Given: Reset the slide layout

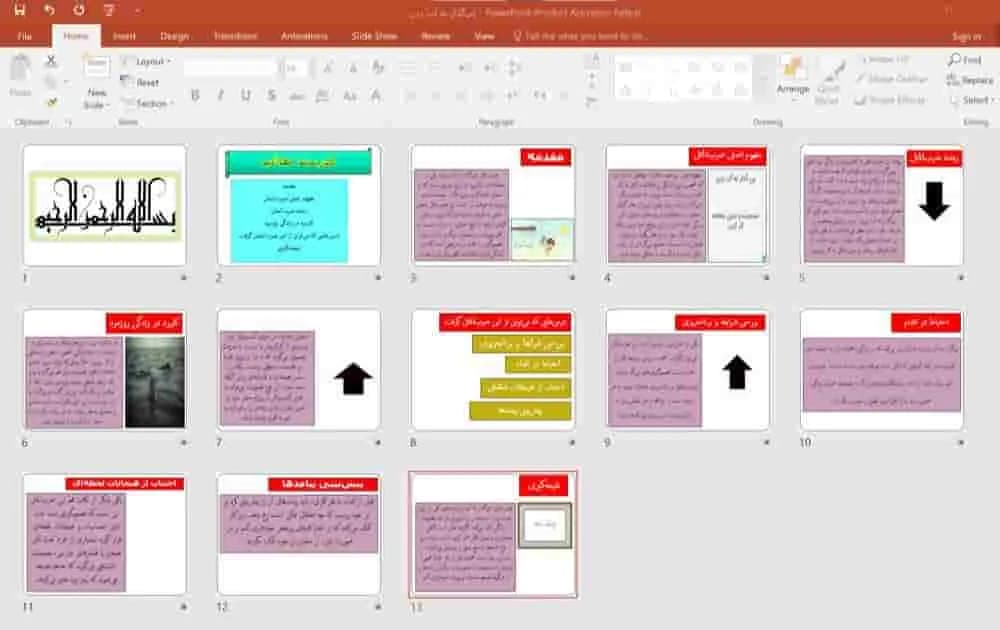Looking at the screenshot, I should coord(141,82).
